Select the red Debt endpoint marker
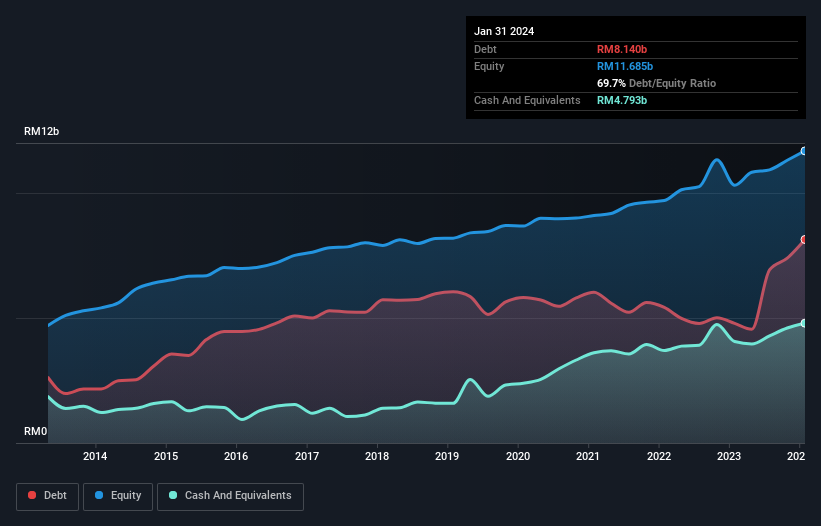This screenshot has height=526, width=821. pyautogui.click(x=804, y=240)
